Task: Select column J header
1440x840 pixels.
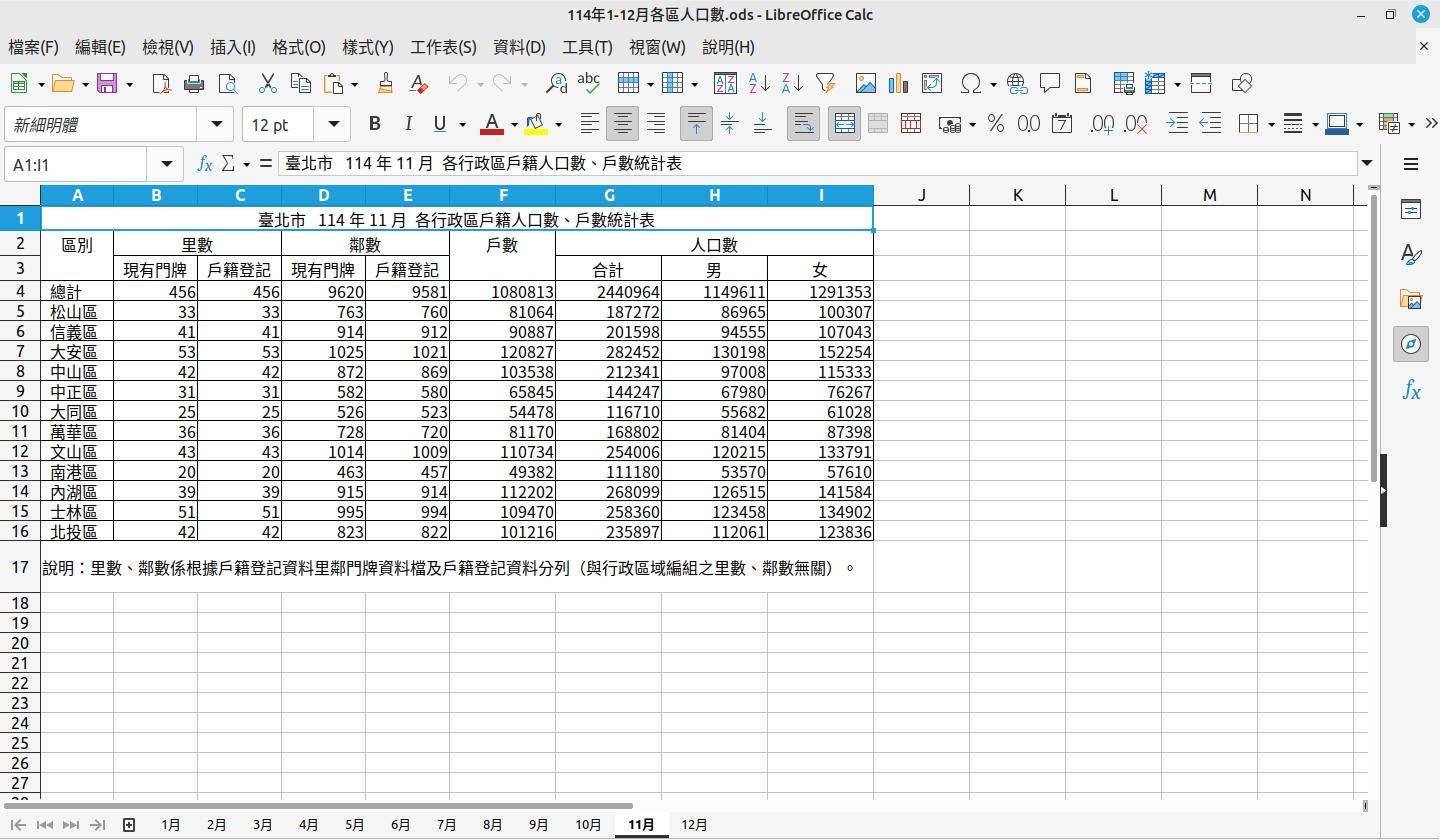Action: pyautogui.click(x=921, y=195)
